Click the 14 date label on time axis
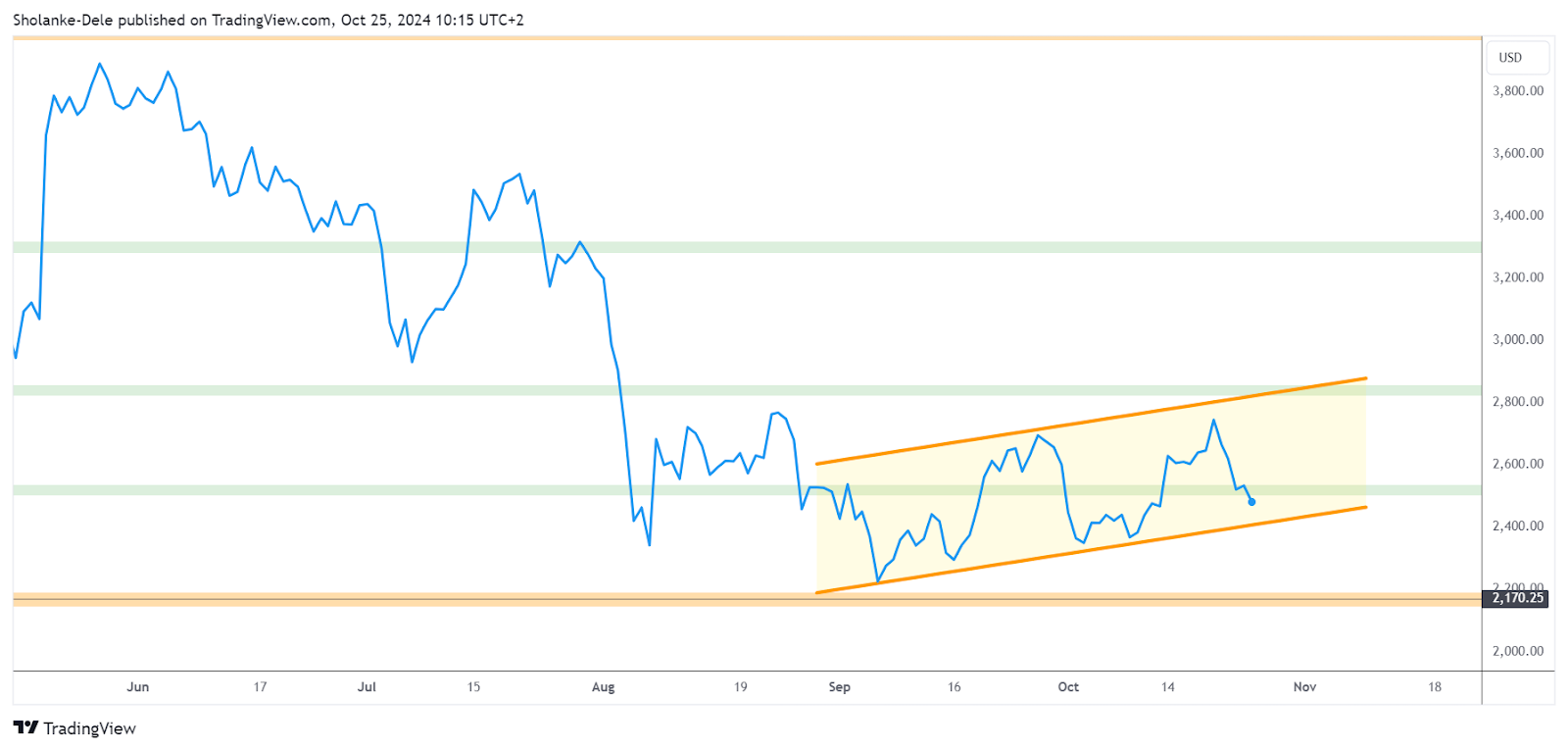This screenshot has height=751, width=1568. 1168,687
